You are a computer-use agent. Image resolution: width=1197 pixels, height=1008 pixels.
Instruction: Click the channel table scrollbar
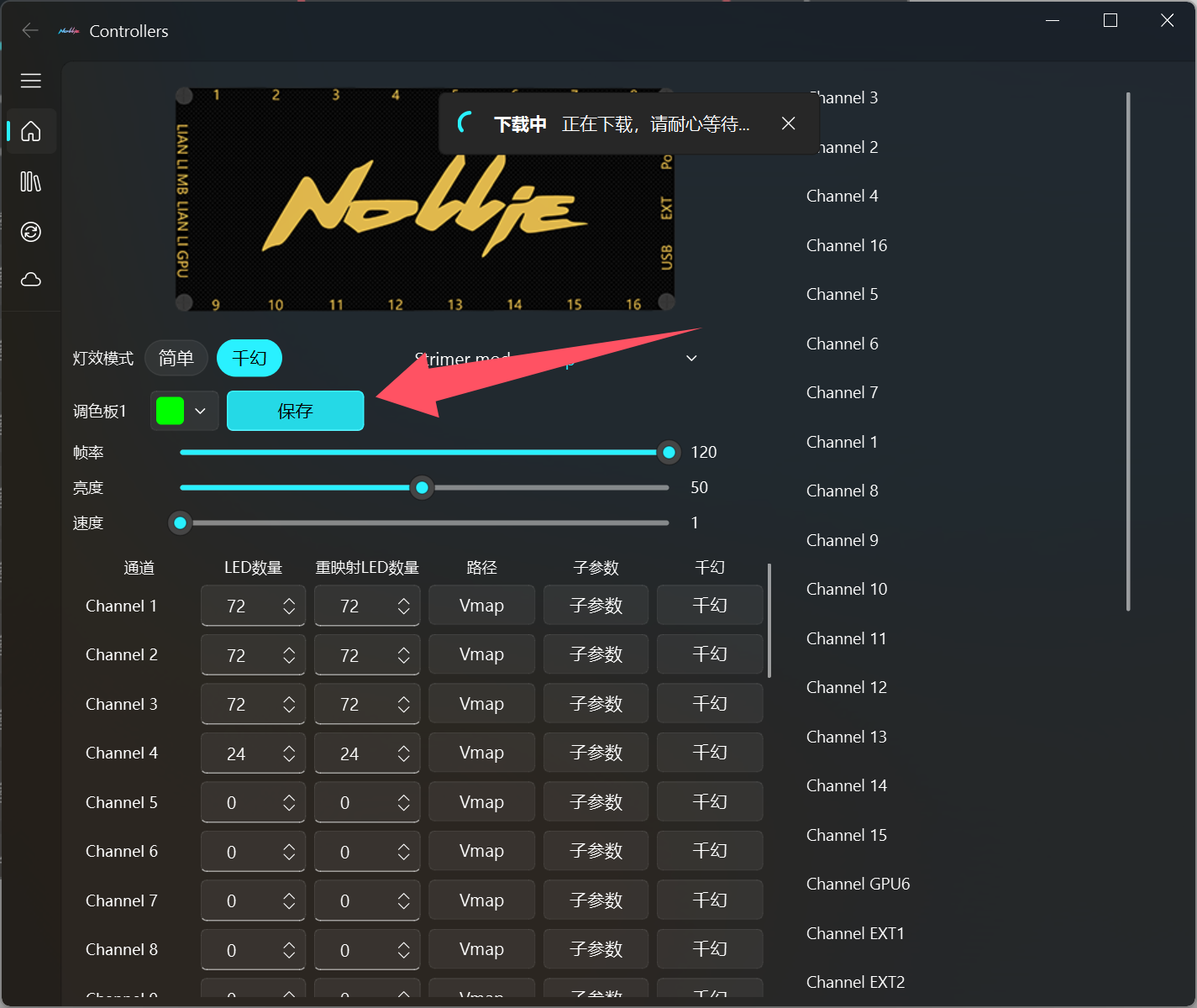[x=769, y=620]
